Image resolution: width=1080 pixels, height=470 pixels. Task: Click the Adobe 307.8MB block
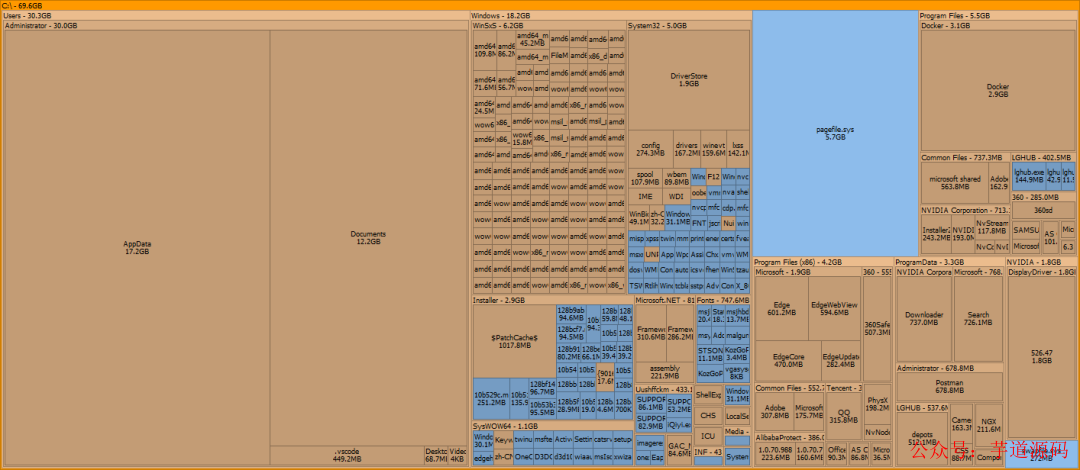(774, 412)
